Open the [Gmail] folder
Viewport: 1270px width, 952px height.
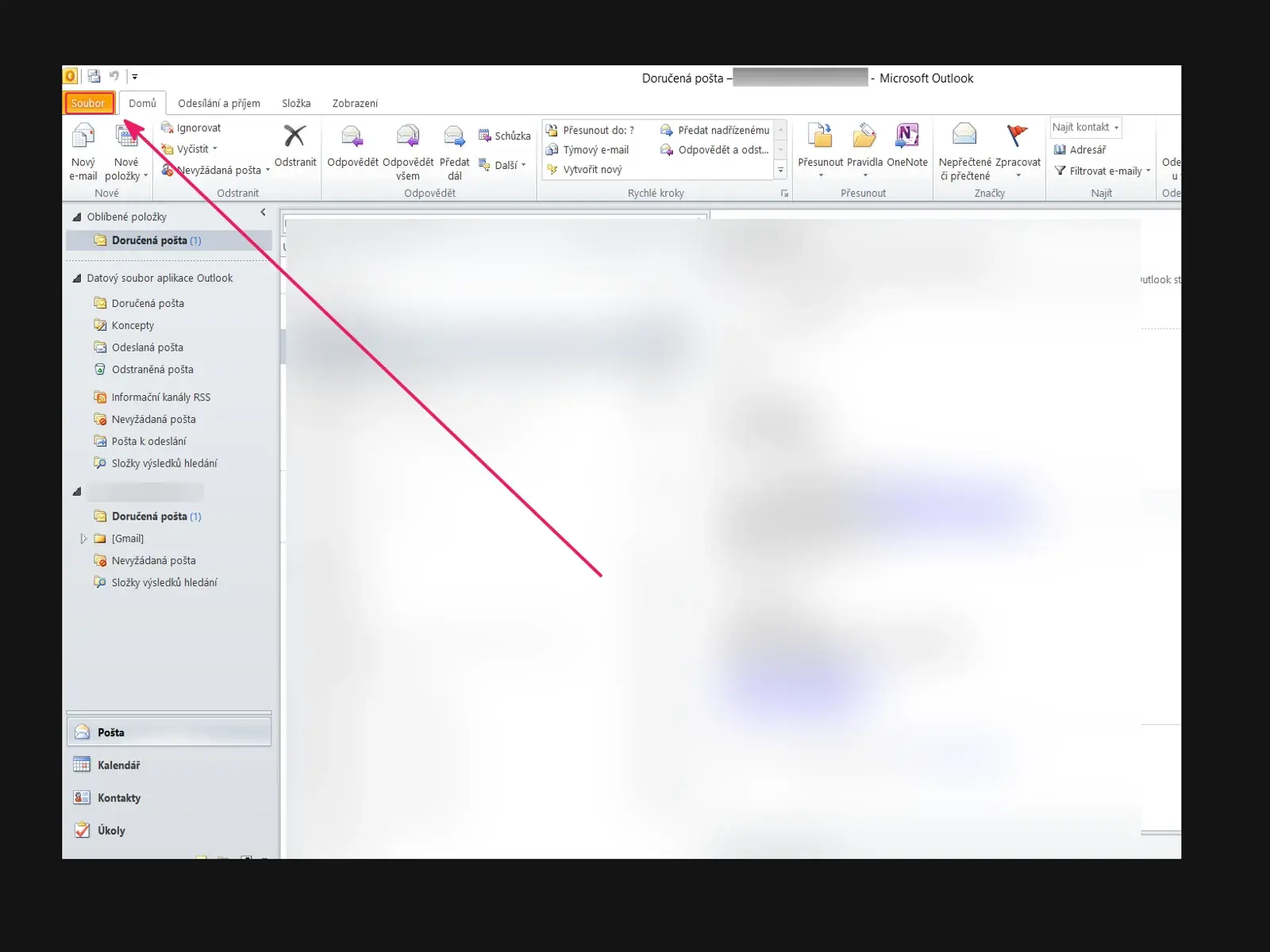tap(127, 539)
